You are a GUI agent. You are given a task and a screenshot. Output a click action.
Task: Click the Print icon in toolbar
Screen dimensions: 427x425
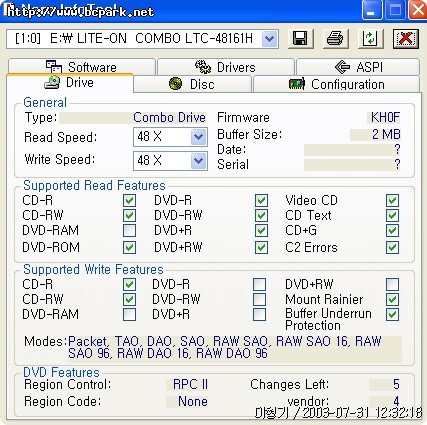(335, 38)
